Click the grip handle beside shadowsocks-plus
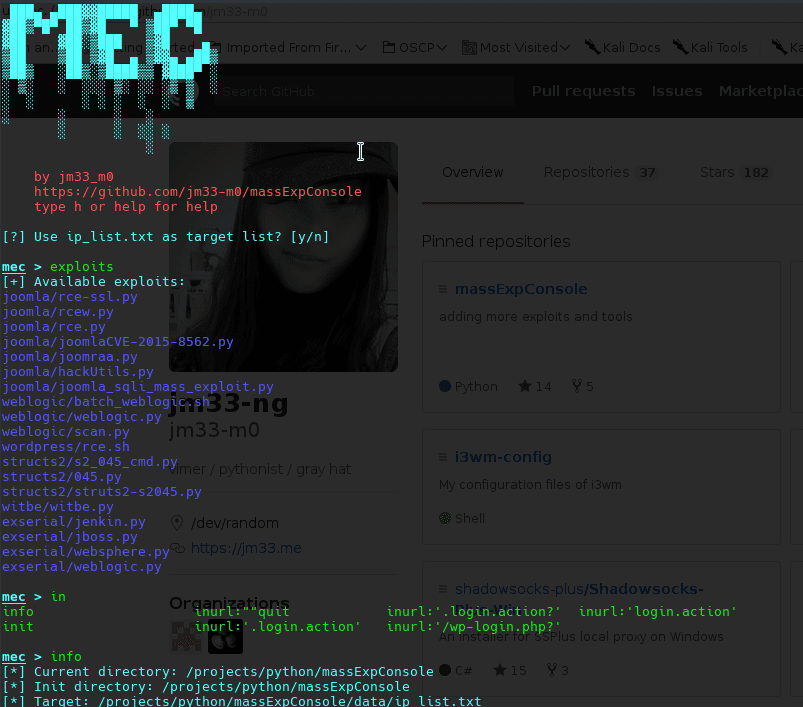Image resolution: width=803 pixels, height=707 pixels. [x=443, y=589]
